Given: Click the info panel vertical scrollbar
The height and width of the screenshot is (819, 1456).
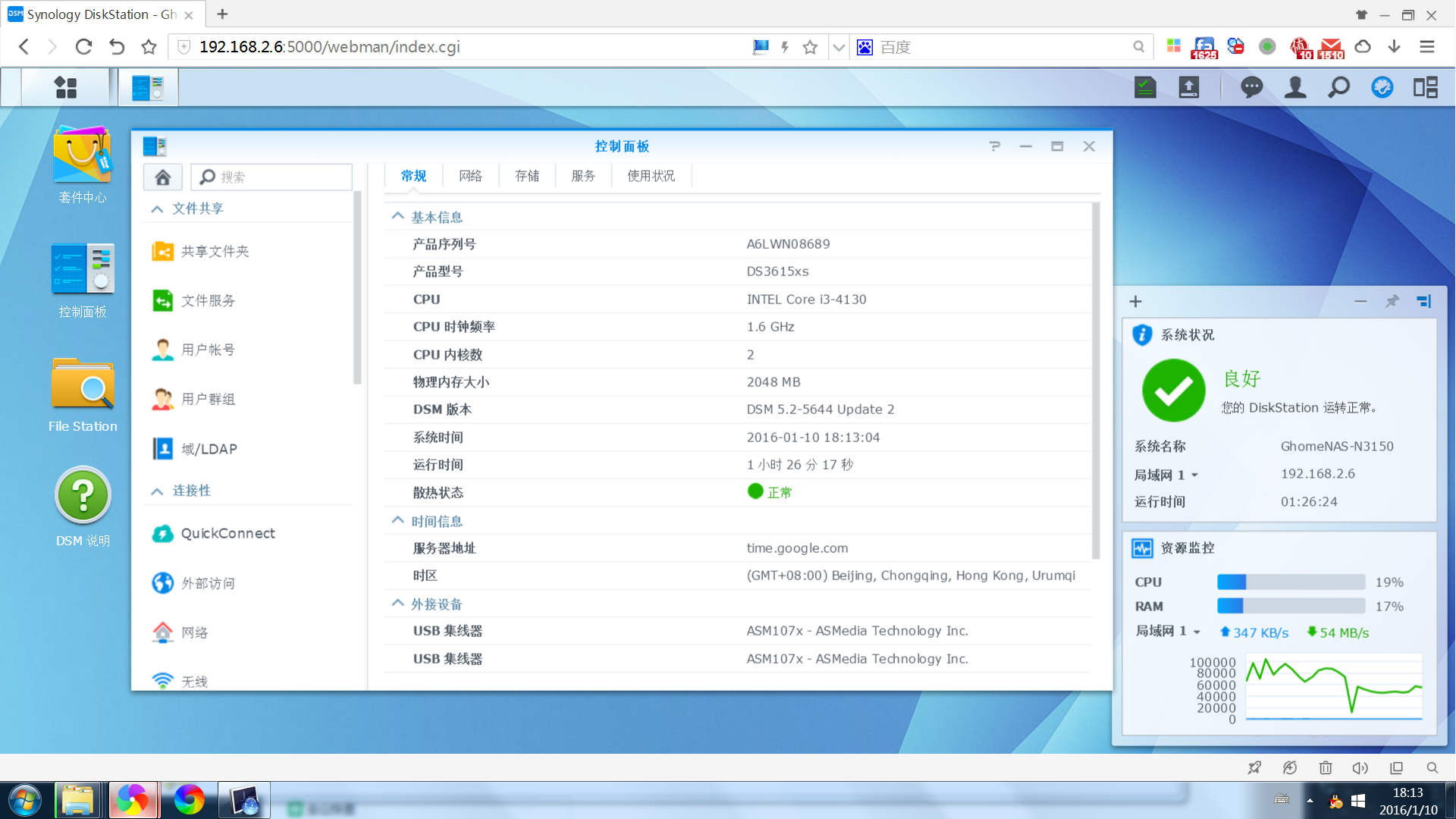Looking at the screenshot, I should [1095, 379].
